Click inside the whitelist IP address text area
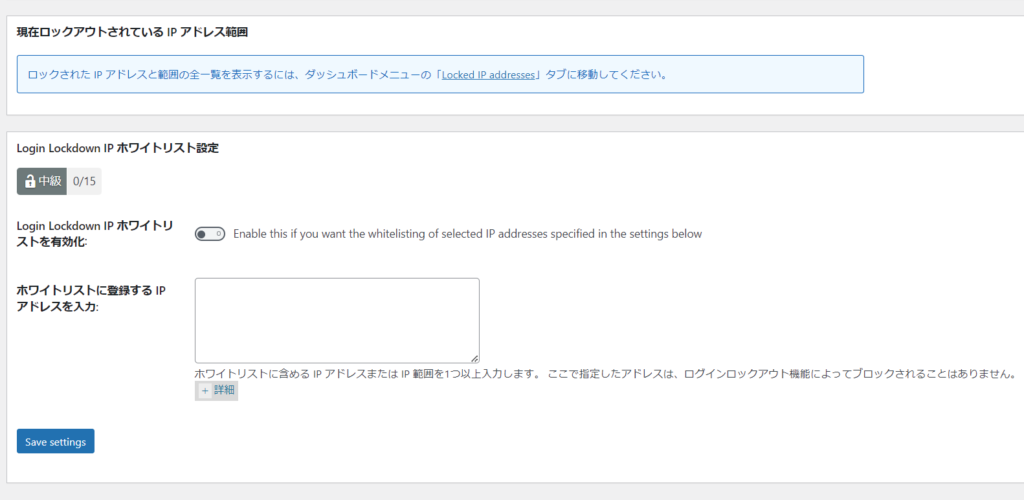 [336, 319]
